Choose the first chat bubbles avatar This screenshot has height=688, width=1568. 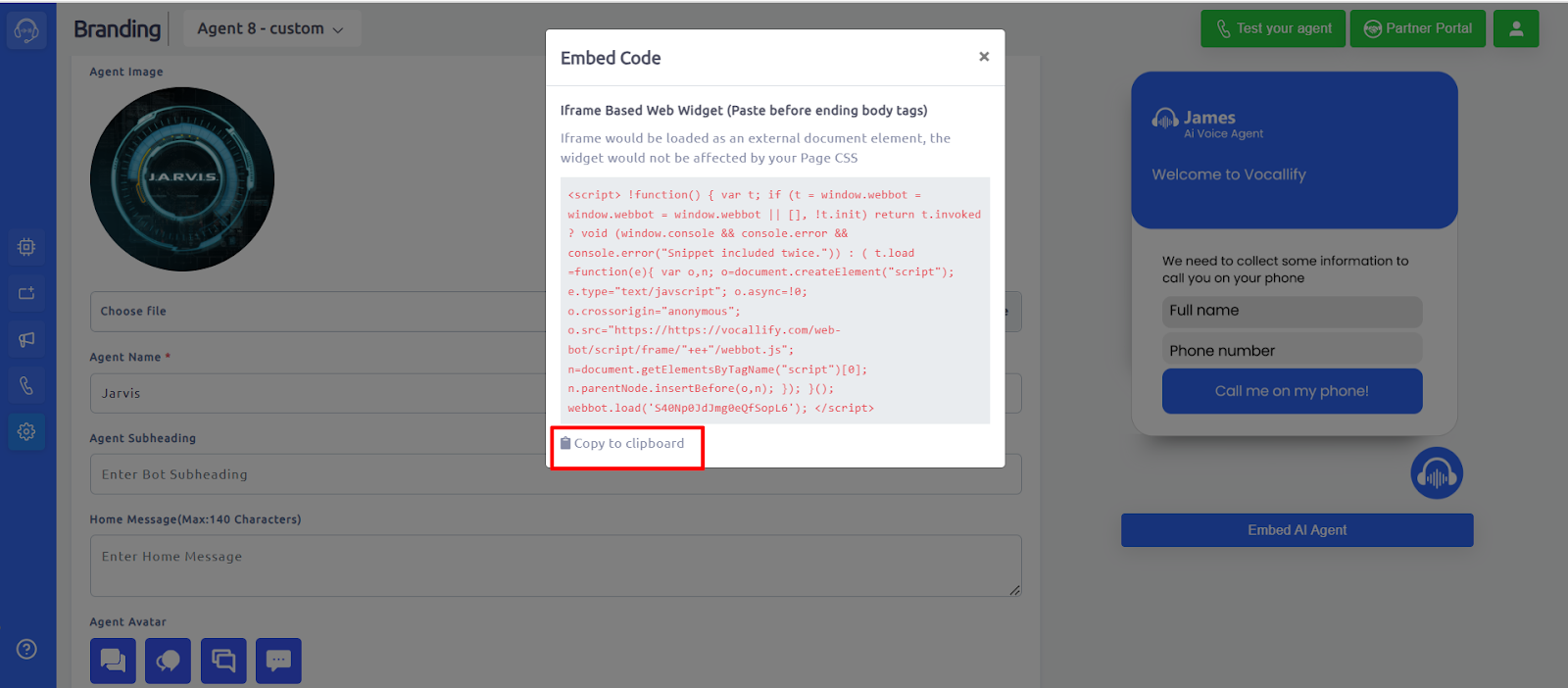click(x=113, y=661)
